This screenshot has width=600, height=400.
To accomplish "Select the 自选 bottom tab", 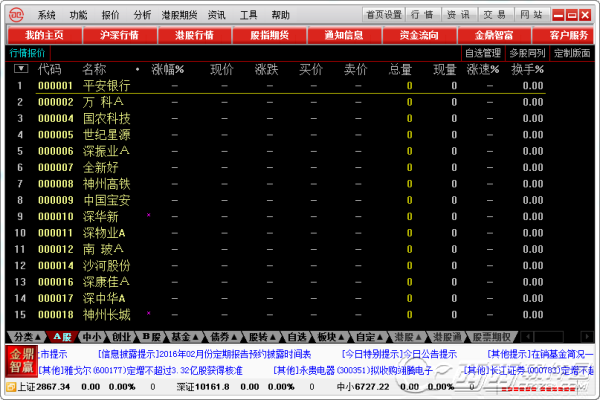I will 297,337.
